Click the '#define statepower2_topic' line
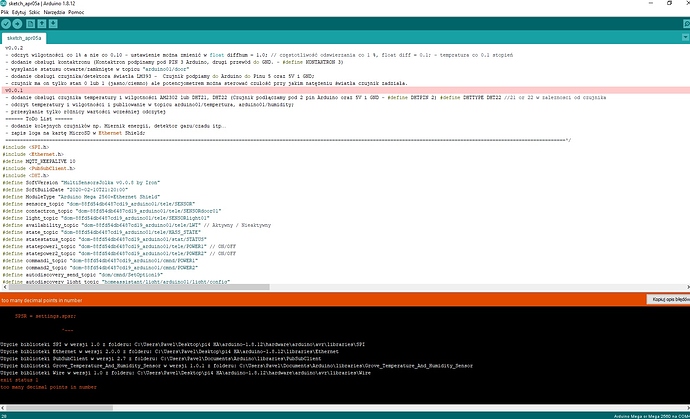This screenshot has width=690, height=419. pos(119,253)
